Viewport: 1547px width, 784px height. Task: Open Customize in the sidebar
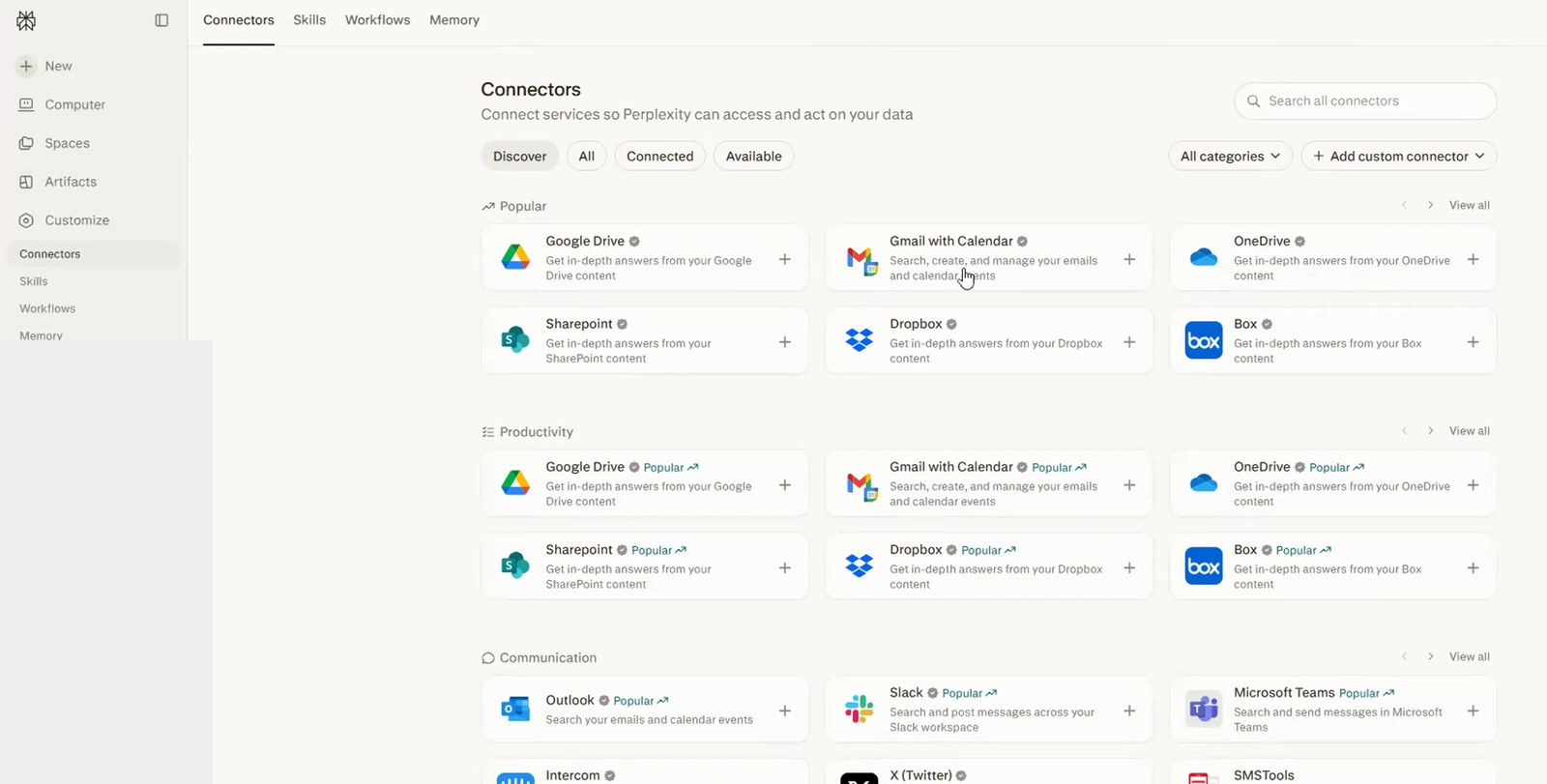64,220
